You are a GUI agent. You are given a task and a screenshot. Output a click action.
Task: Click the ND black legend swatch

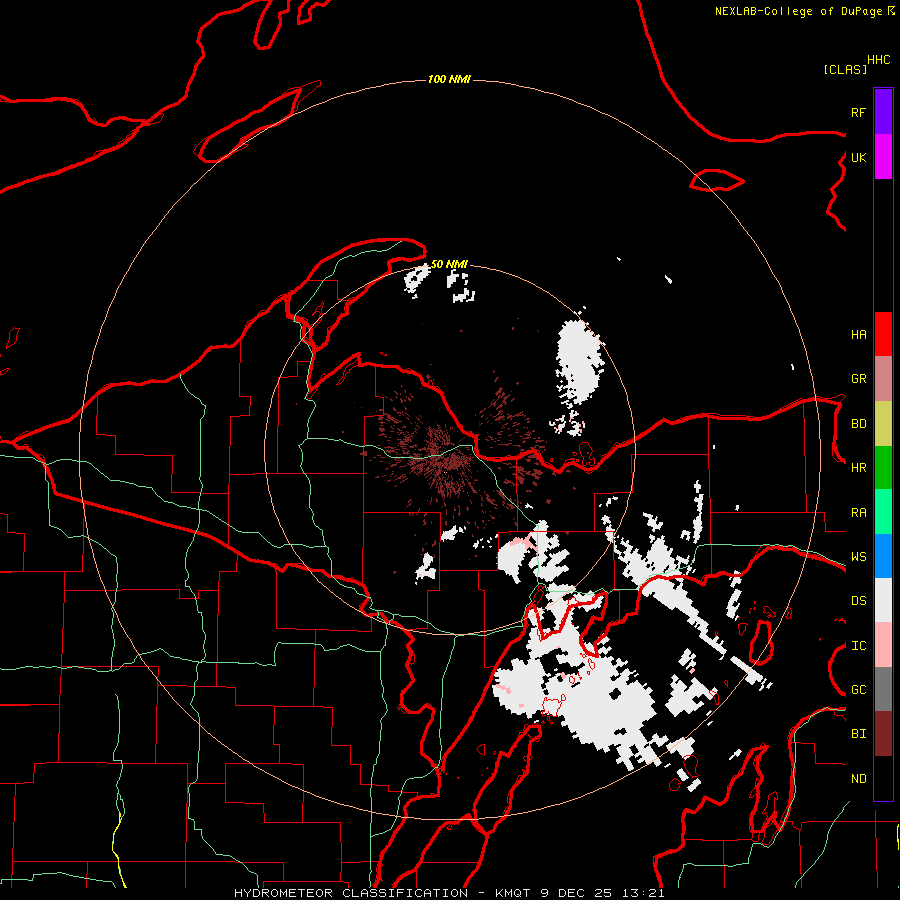[x=883, y=778]
